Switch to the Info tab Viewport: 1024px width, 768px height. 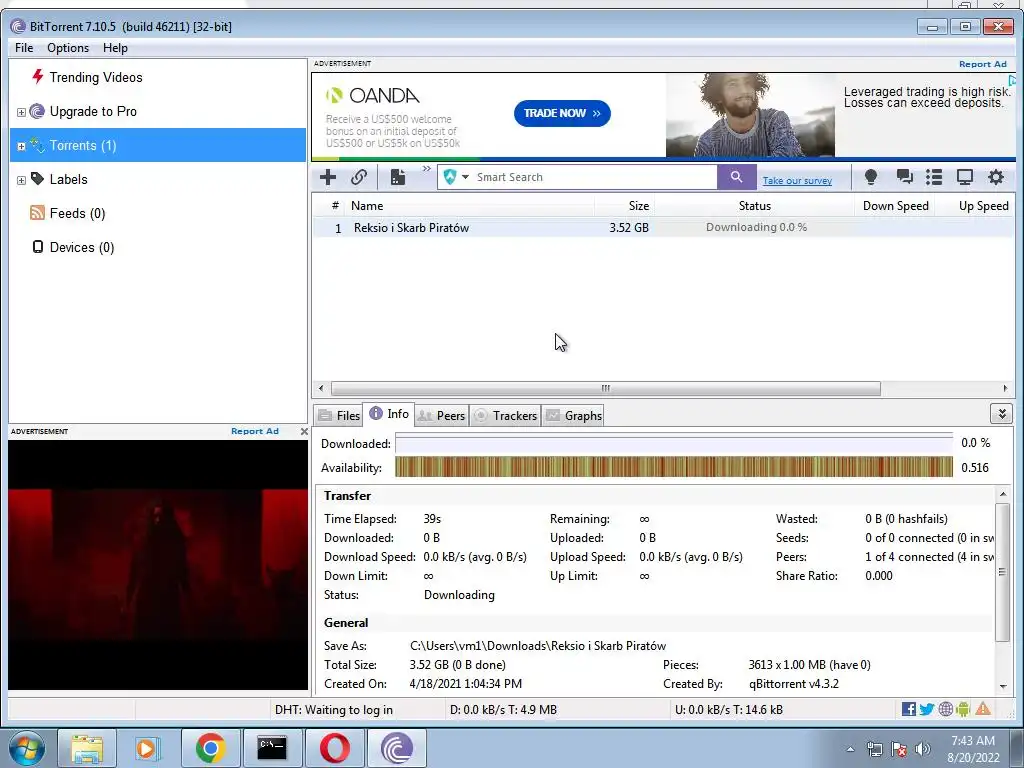click(x=389, y=414)
